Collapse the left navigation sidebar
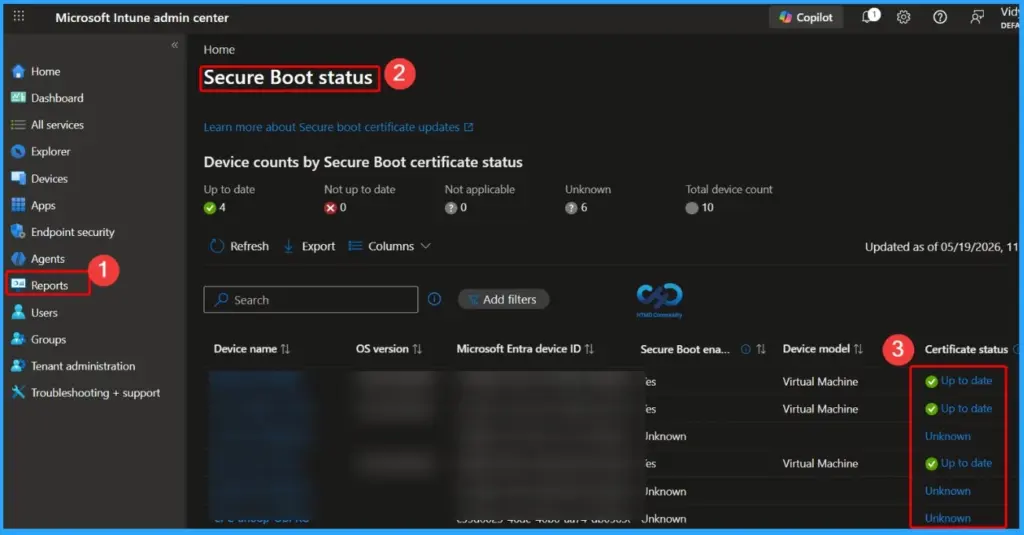 (174, 45)
